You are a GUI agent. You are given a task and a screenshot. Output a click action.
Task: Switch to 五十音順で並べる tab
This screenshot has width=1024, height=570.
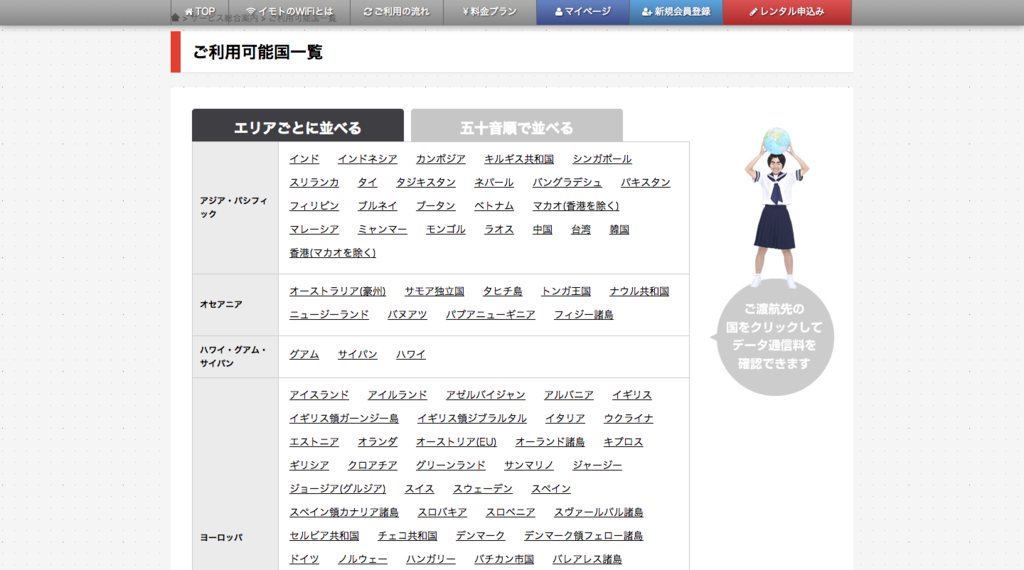pyautogui.click(x=517, y=126)
